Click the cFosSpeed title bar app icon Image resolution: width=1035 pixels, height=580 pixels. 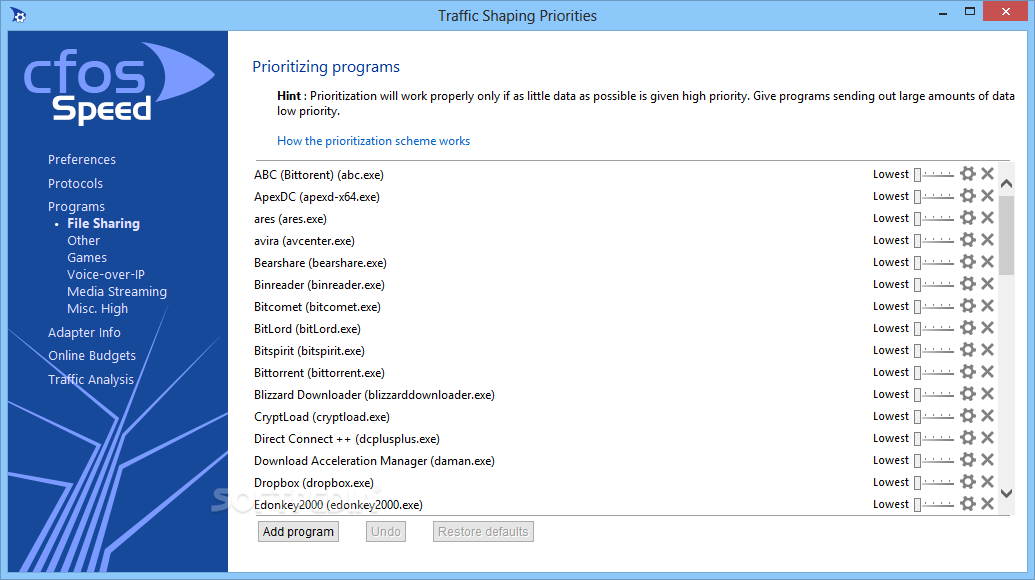click(x=18, y=15)
